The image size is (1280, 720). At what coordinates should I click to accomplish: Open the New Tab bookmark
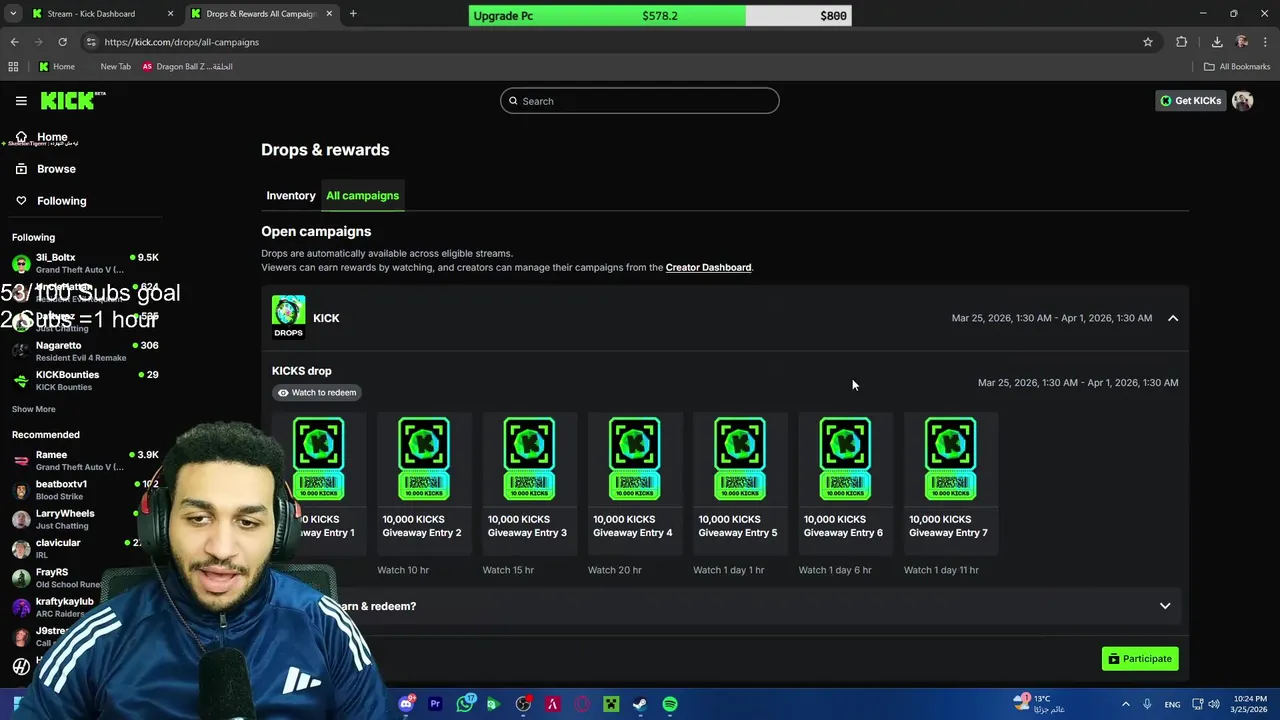(x=115, y=67)
